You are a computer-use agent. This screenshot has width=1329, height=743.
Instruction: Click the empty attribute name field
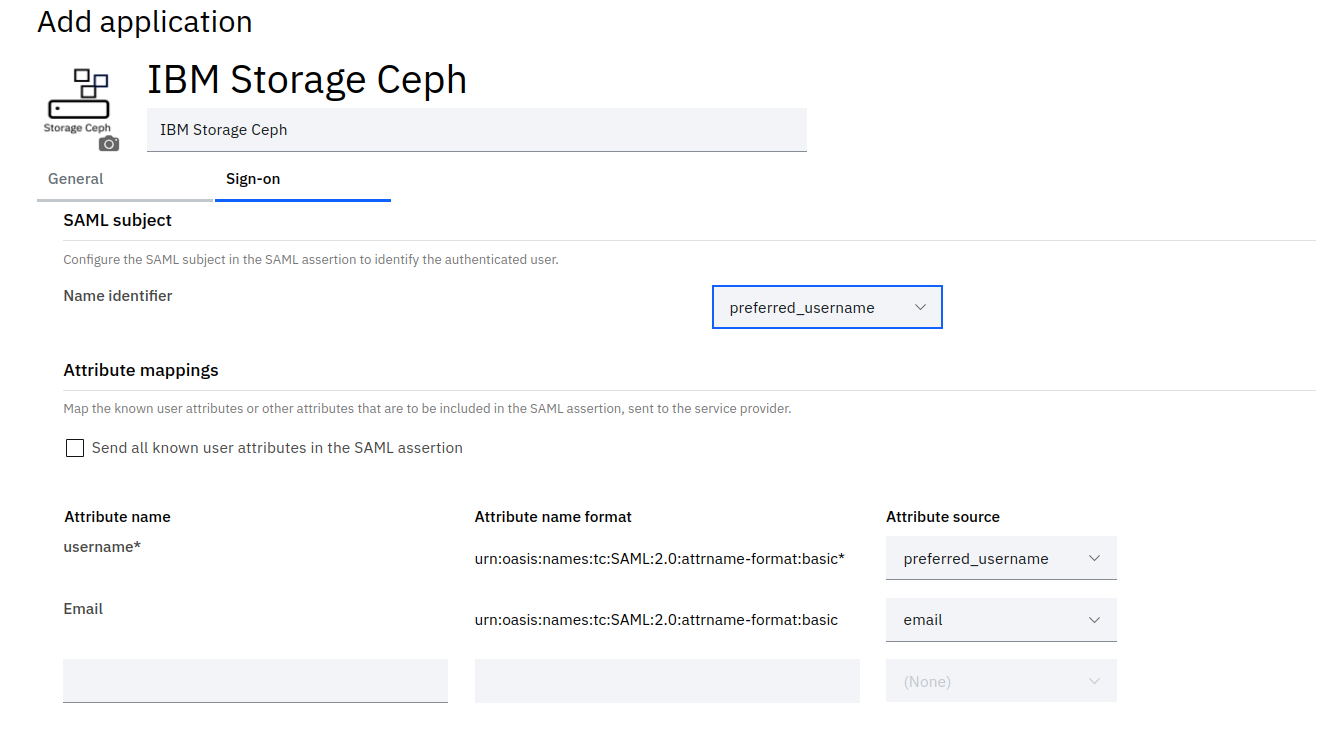coord(255,681)
